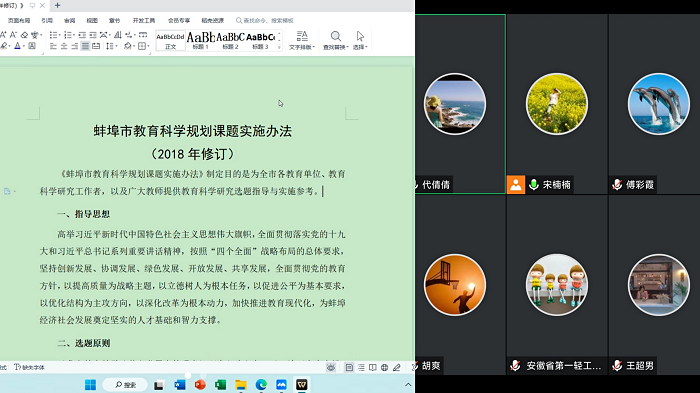Open the 审阅 ribbon tab
This screenshot has height=393, width=700.
point(70,21)
